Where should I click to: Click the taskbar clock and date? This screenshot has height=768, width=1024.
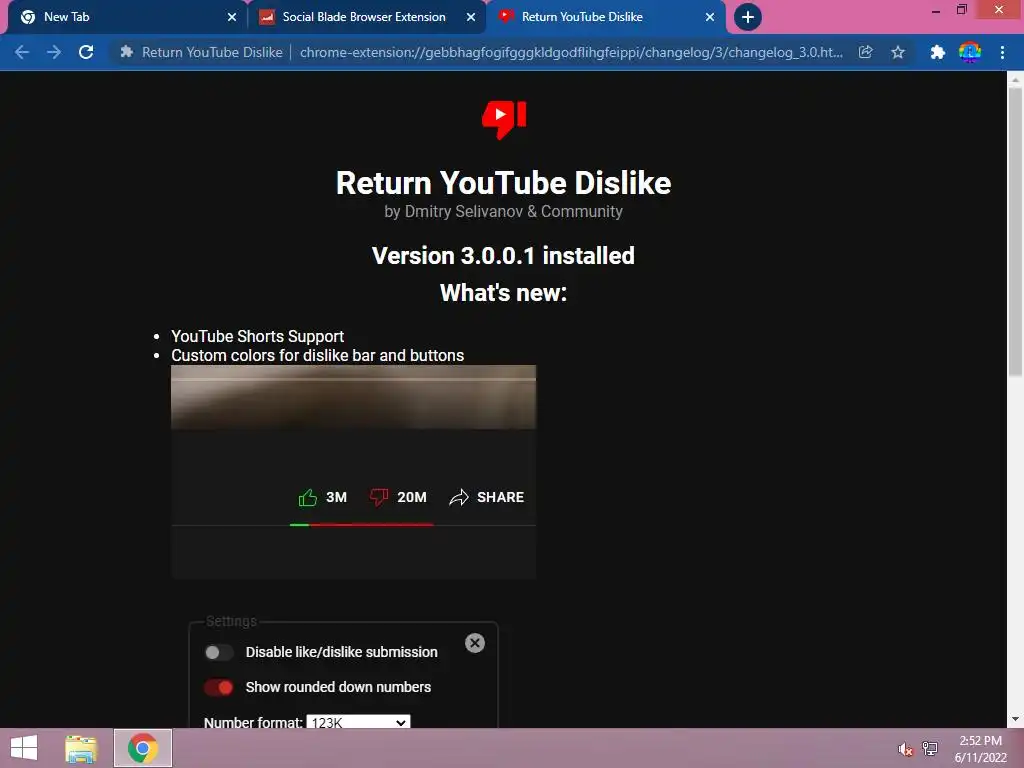pyautogui.click(x=980, y=749)
